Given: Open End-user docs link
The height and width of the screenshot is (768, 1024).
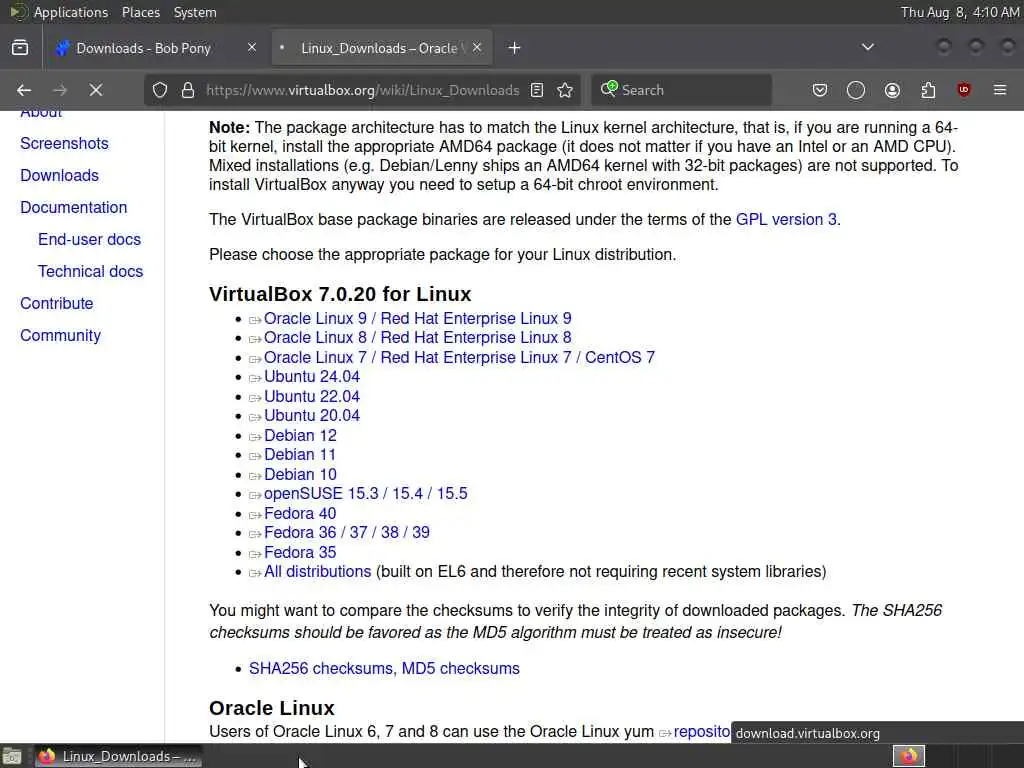Looking at the screenshot, I should (89, 240).
